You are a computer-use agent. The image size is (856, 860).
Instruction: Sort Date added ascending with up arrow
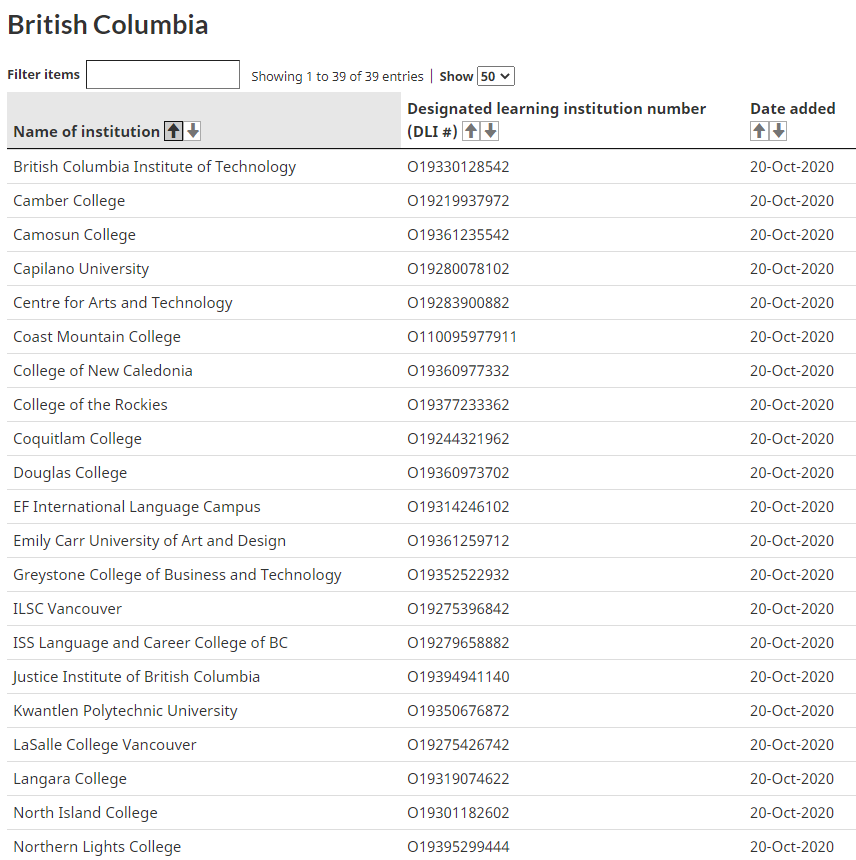759,131
